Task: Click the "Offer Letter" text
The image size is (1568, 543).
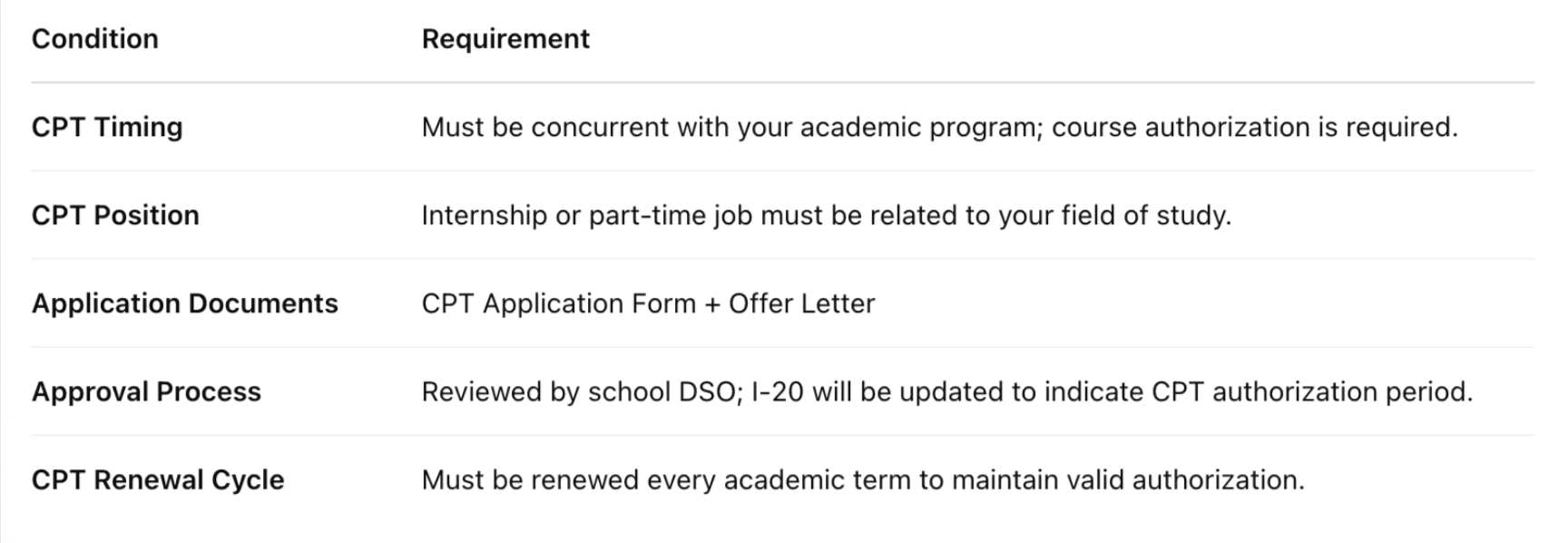Action: coord(801,303)
